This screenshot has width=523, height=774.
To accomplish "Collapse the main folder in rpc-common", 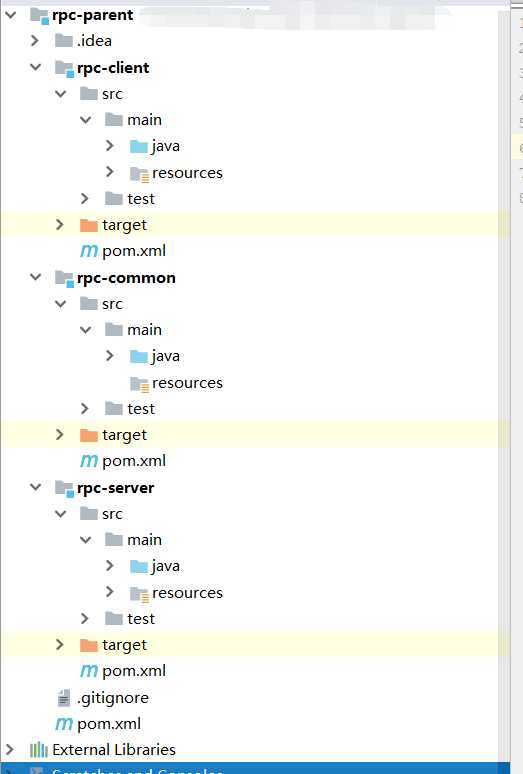I will 85,330.
